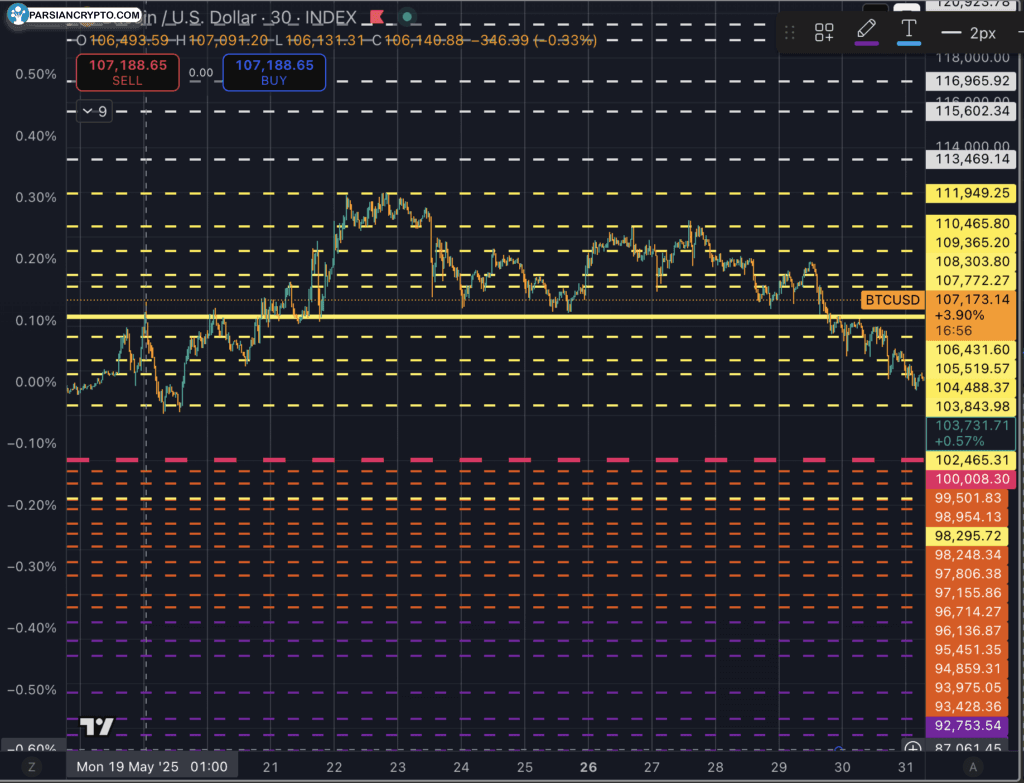Image resolution: width=1024 pixels, height=783 pixels.
Task: Click date 31 on the time axis
Action: (x=905, y=767)
